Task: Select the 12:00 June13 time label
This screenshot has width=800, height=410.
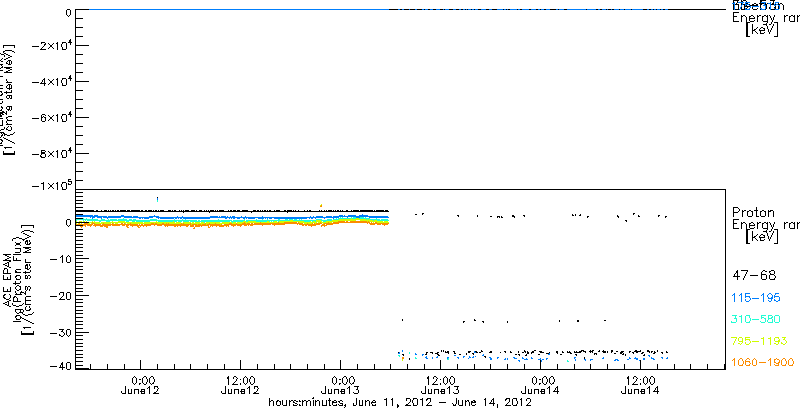Action: [x=440, y=385]
